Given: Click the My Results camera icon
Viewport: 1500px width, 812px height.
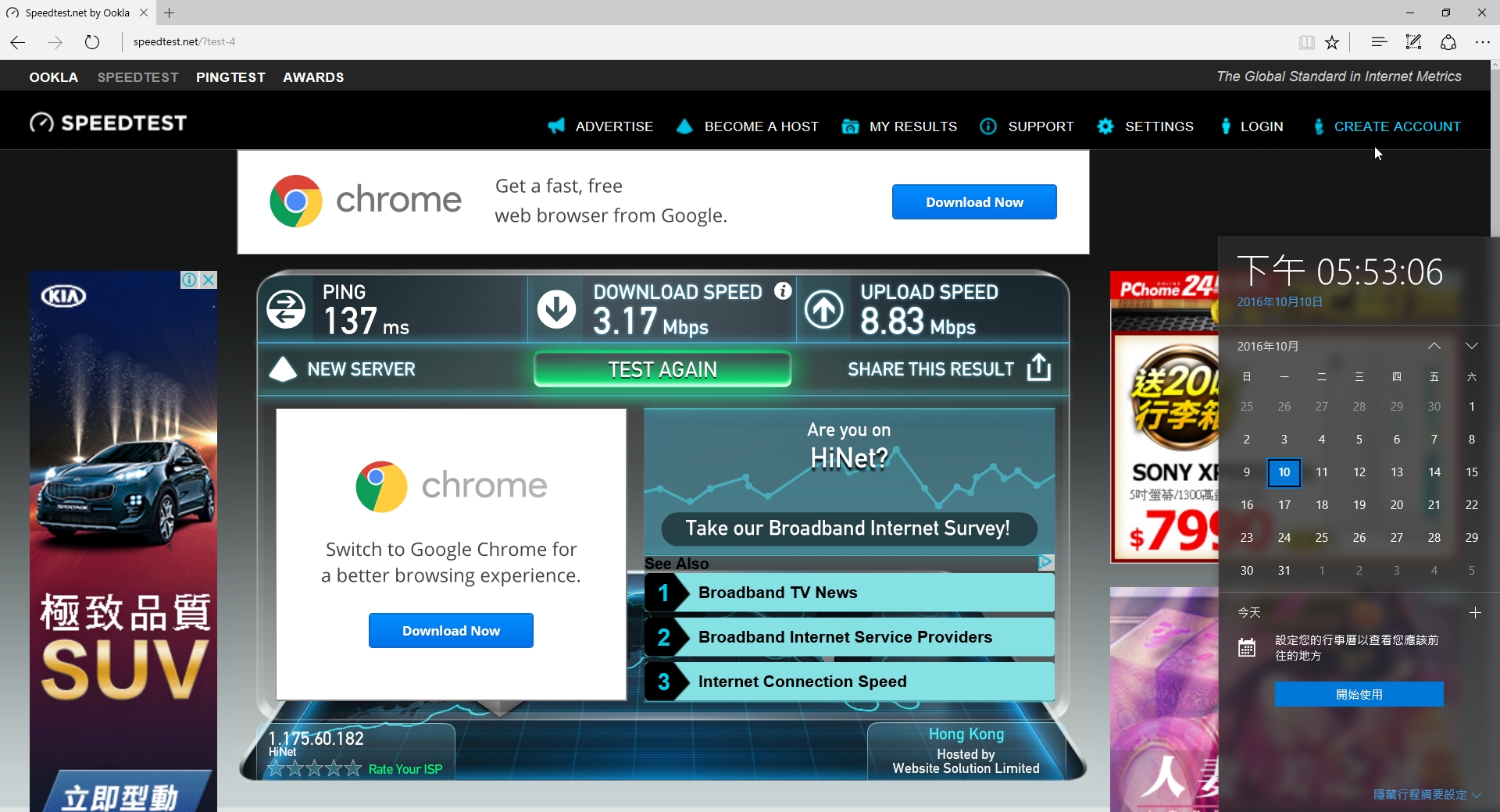Looking at the screenshot, I should coord(850,126).
